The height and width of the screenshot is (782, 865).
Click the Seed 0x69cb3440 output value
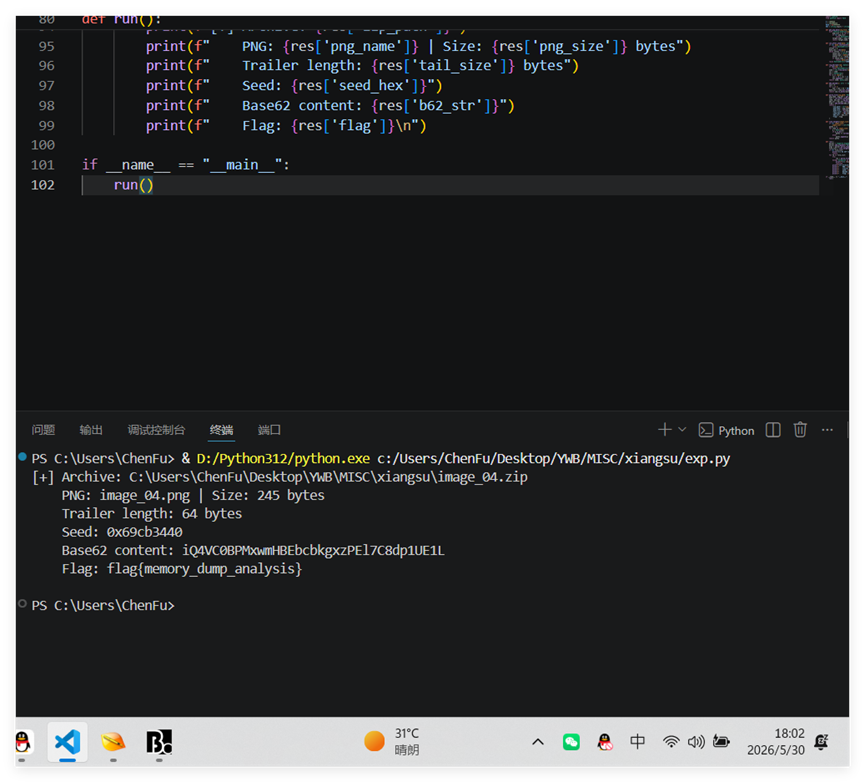pos(145,532)
